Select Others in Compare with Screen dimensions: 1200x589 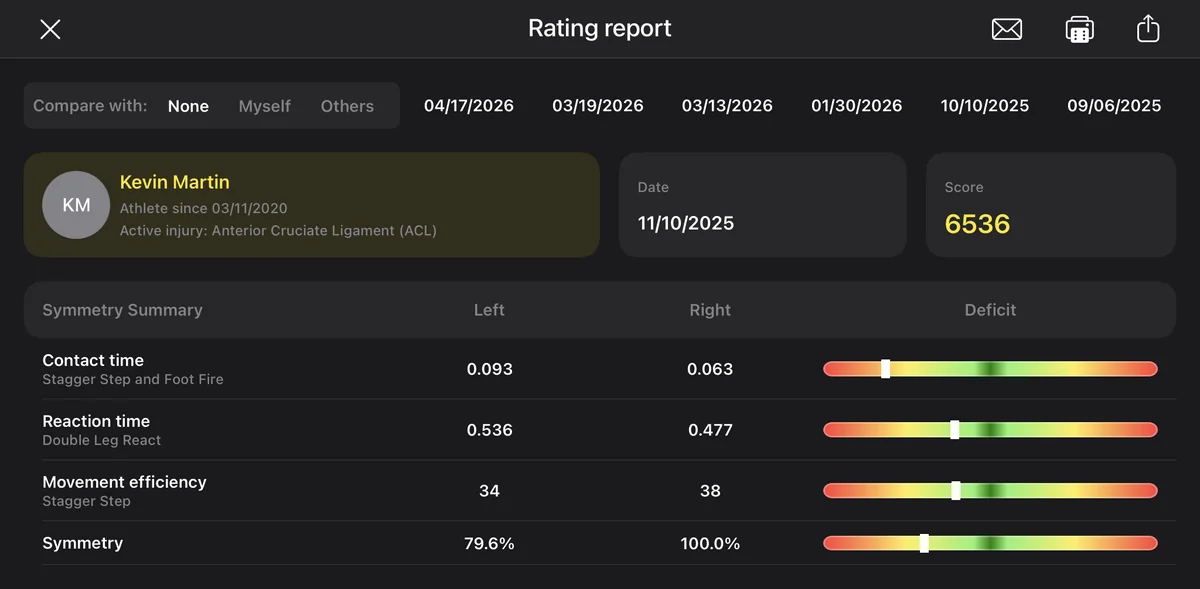(x=347, y=106)
